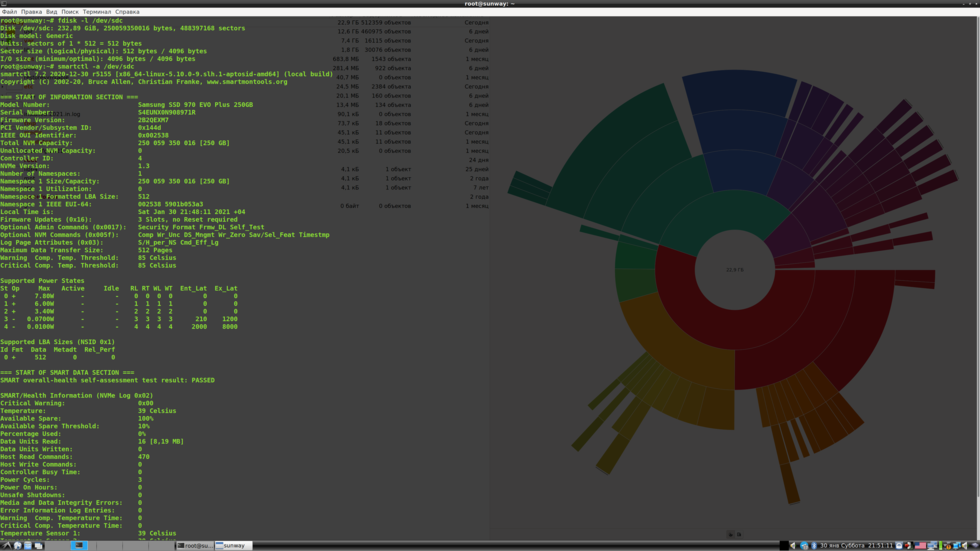Image resolution: width=980 pixels, height=551 pixels.
Task: Click the Bluetooth tray icon
Action: [x=813, y=546]
